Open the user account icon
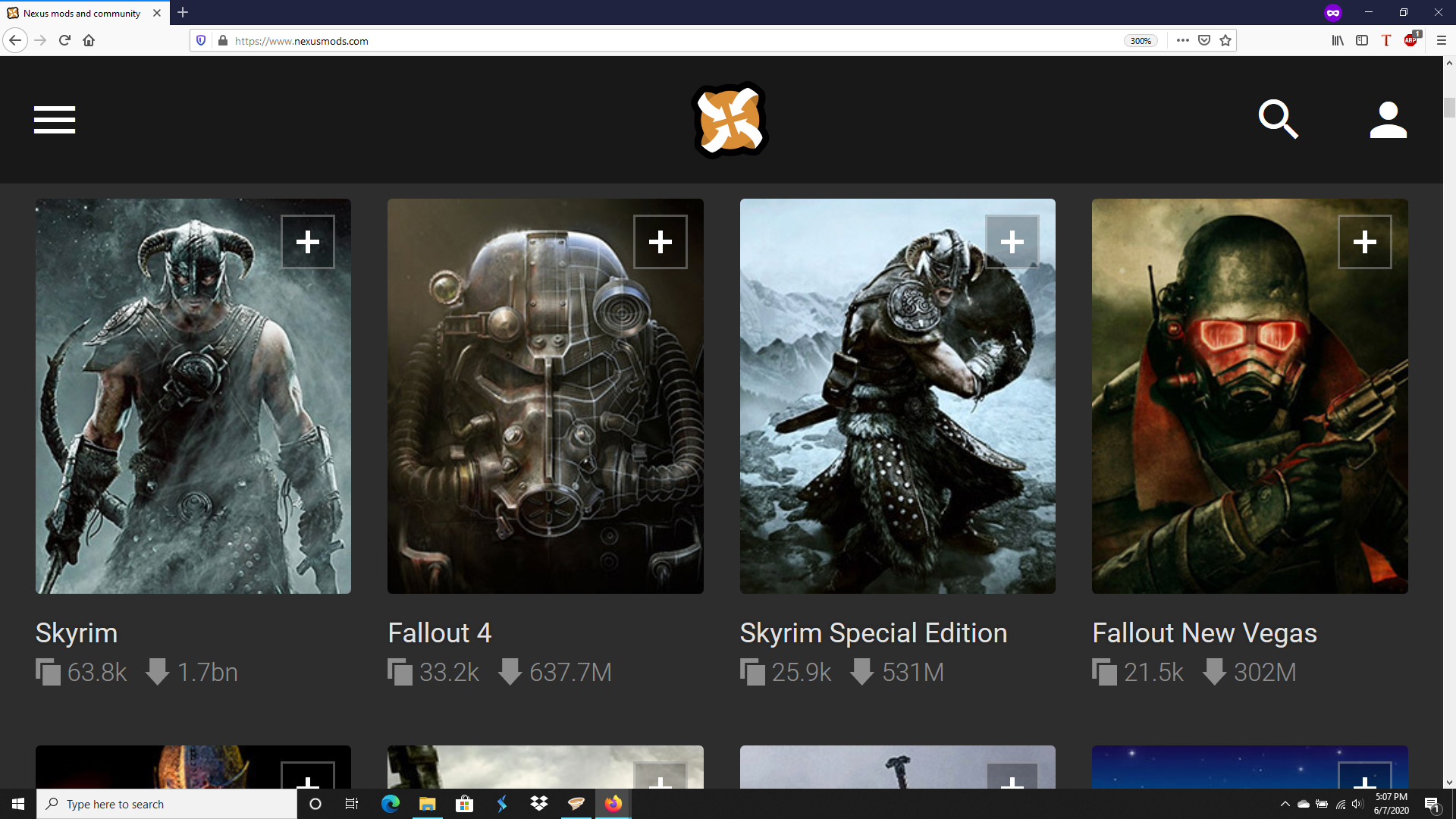 click(1388, 120)
